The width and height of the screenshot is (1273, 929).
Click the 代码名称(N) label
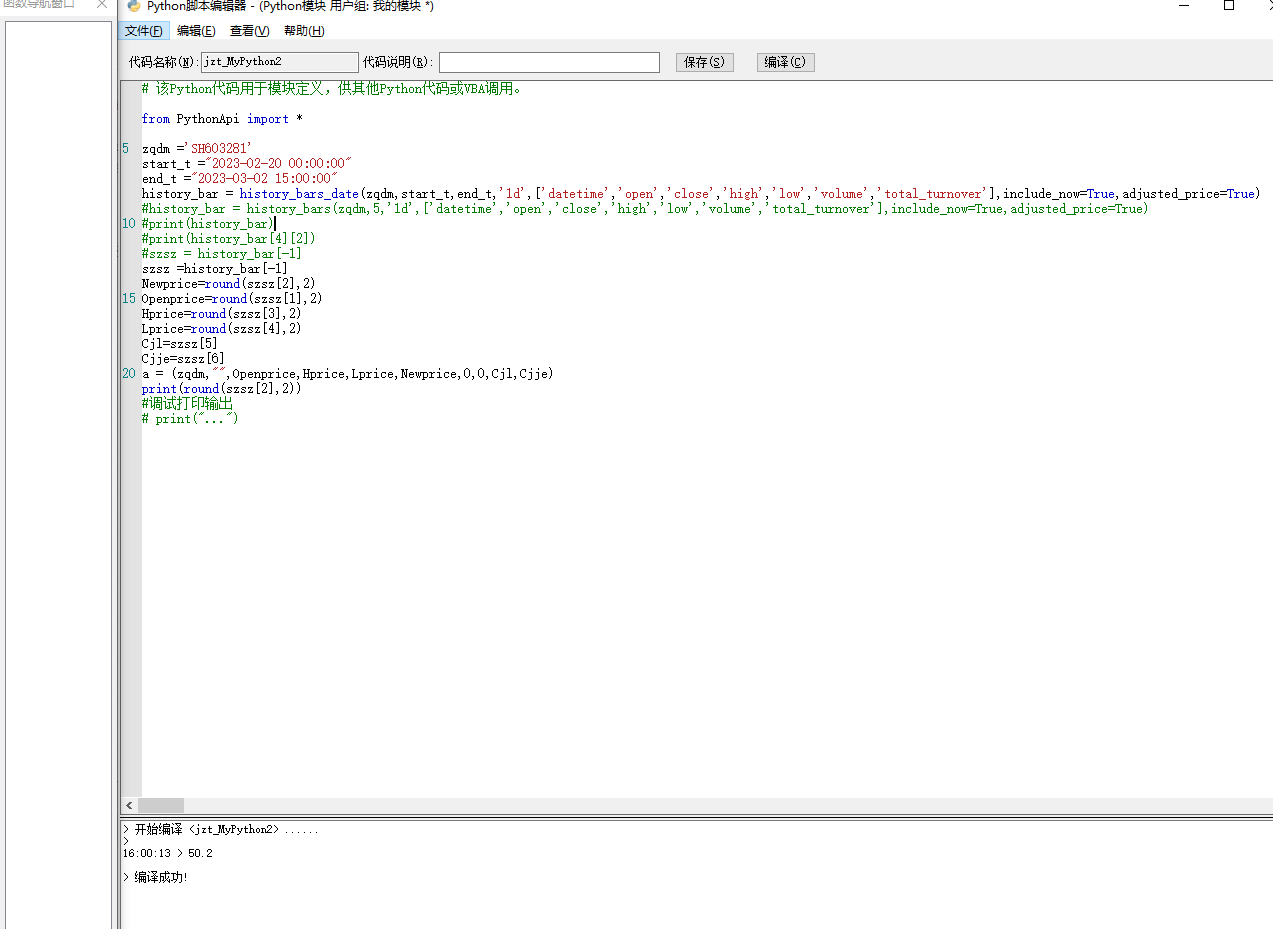[x=164, y=62]
